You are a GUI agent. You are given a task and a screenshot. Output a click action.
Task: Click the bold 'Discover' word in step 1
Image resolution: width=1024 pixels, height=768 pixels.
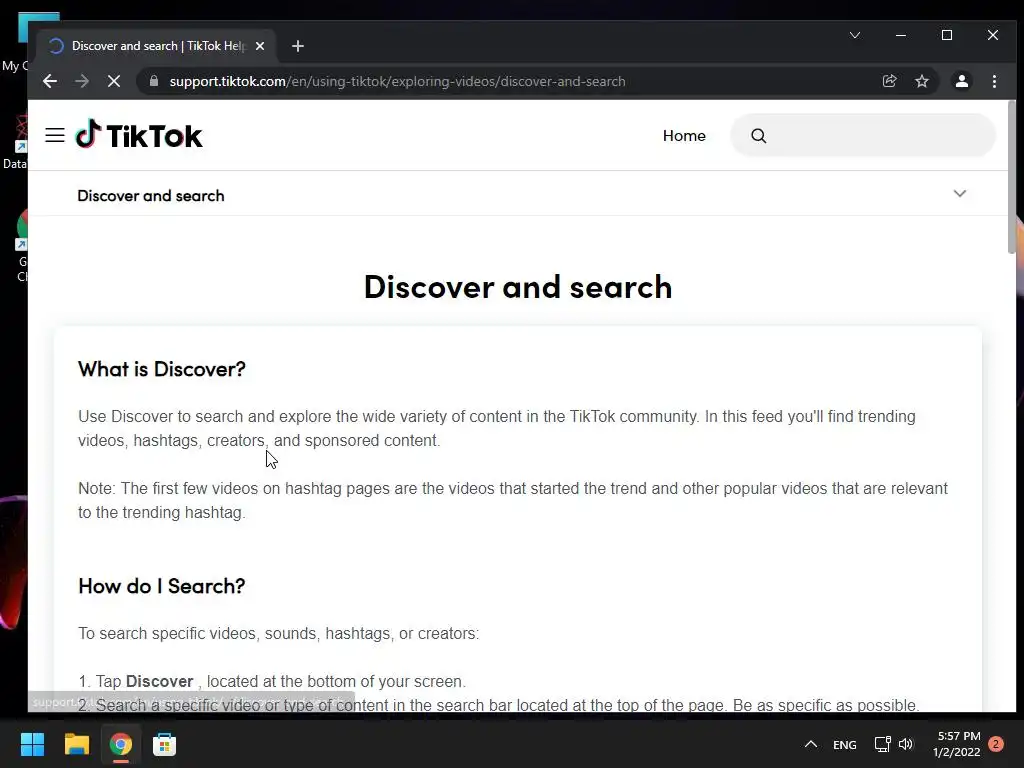click(x=159, y=681)
